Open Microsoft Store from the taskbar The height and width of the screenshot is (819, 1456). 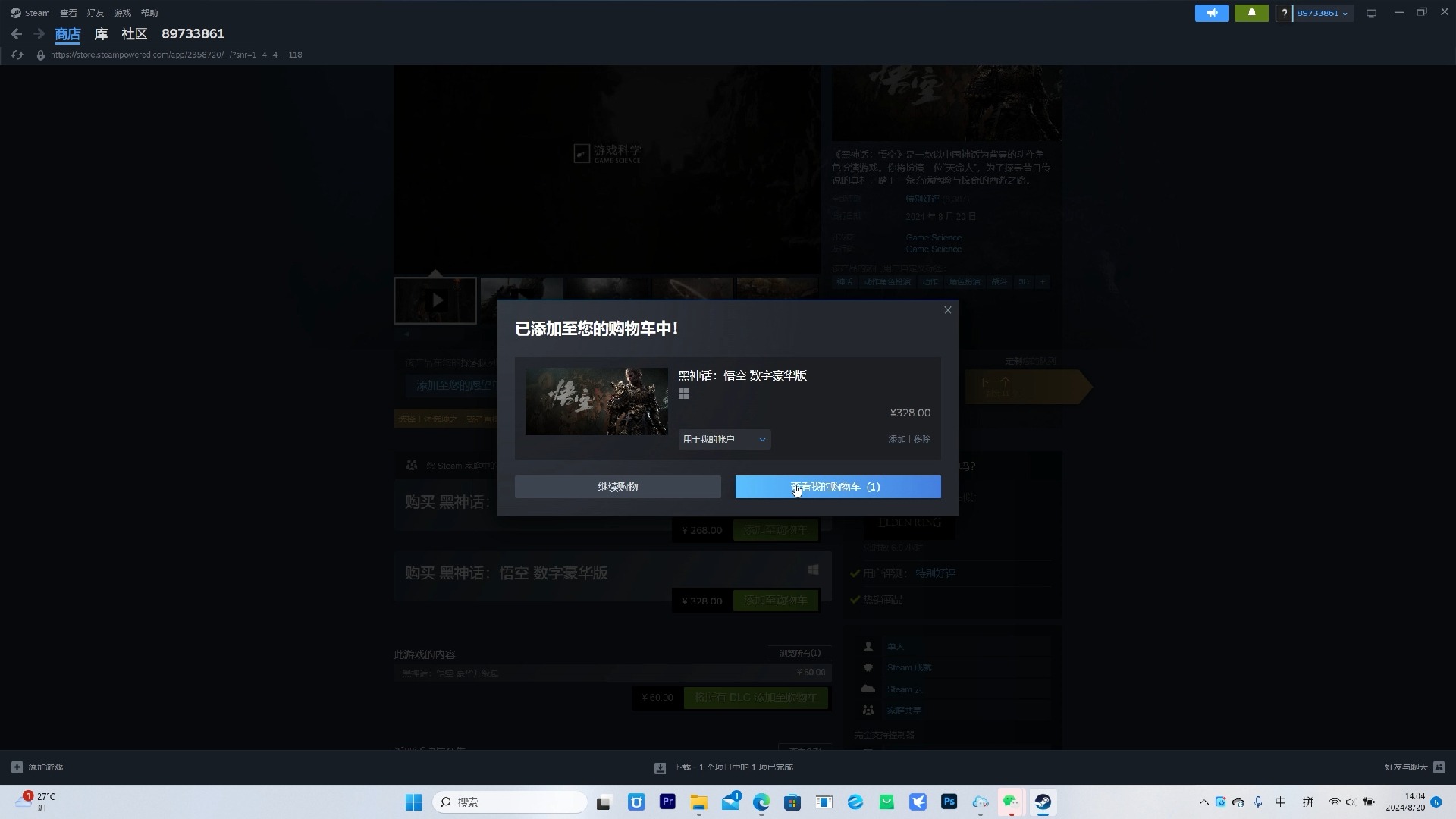[792, 802]
